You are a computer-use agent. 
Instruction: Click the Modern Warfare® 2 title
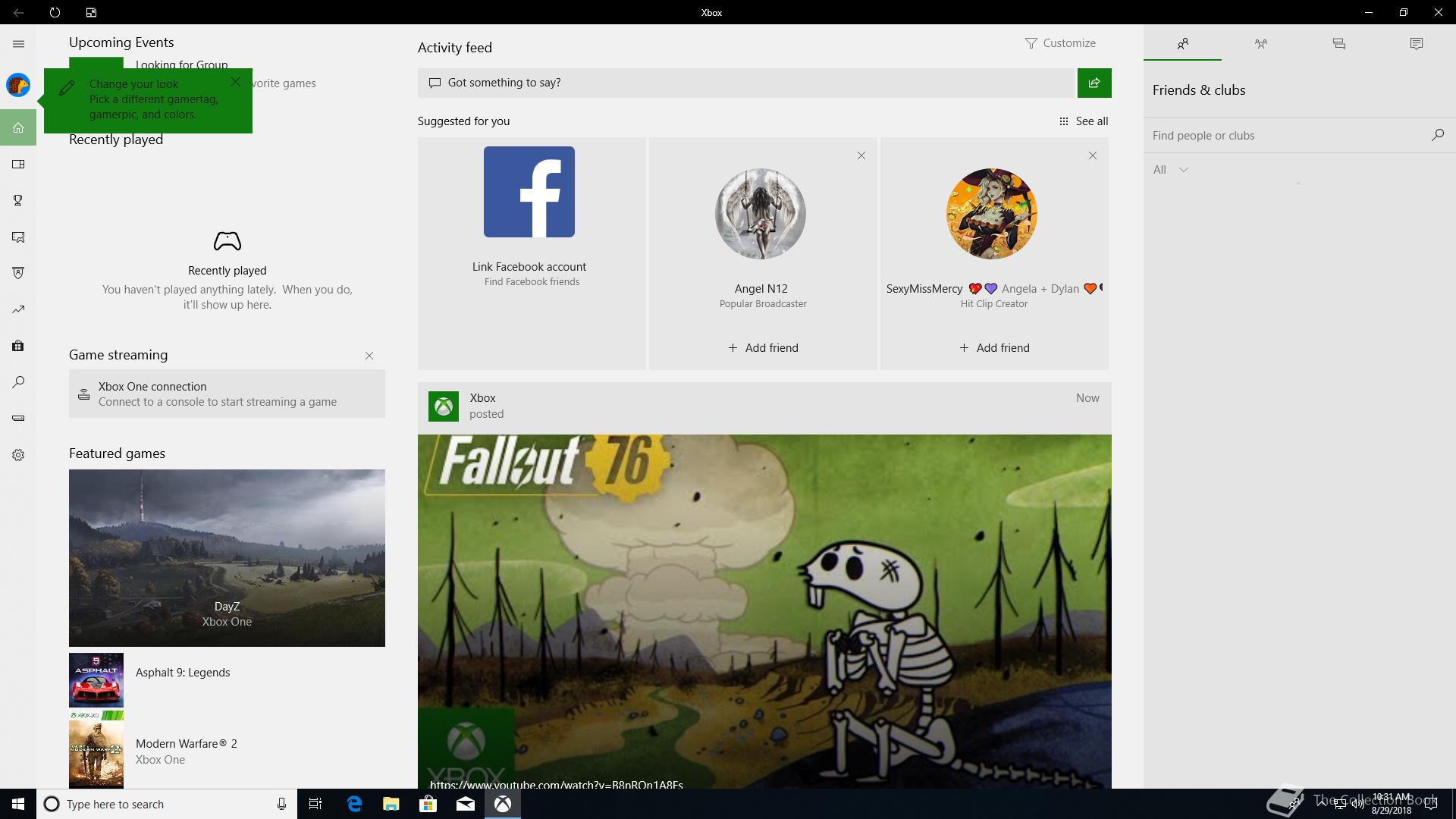coord(187,744)
